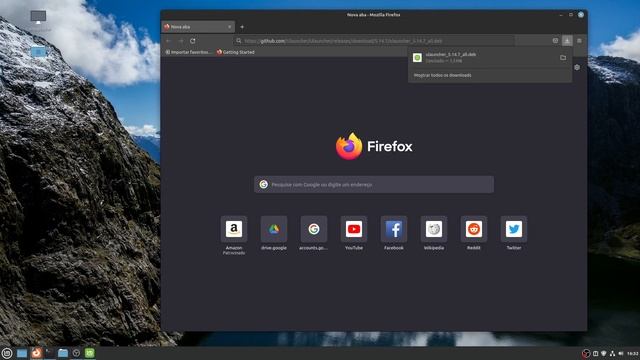This screenshot has width=640, height=360.
Task: Click the Downloads toolbar button
Action: tap(567, 41)
